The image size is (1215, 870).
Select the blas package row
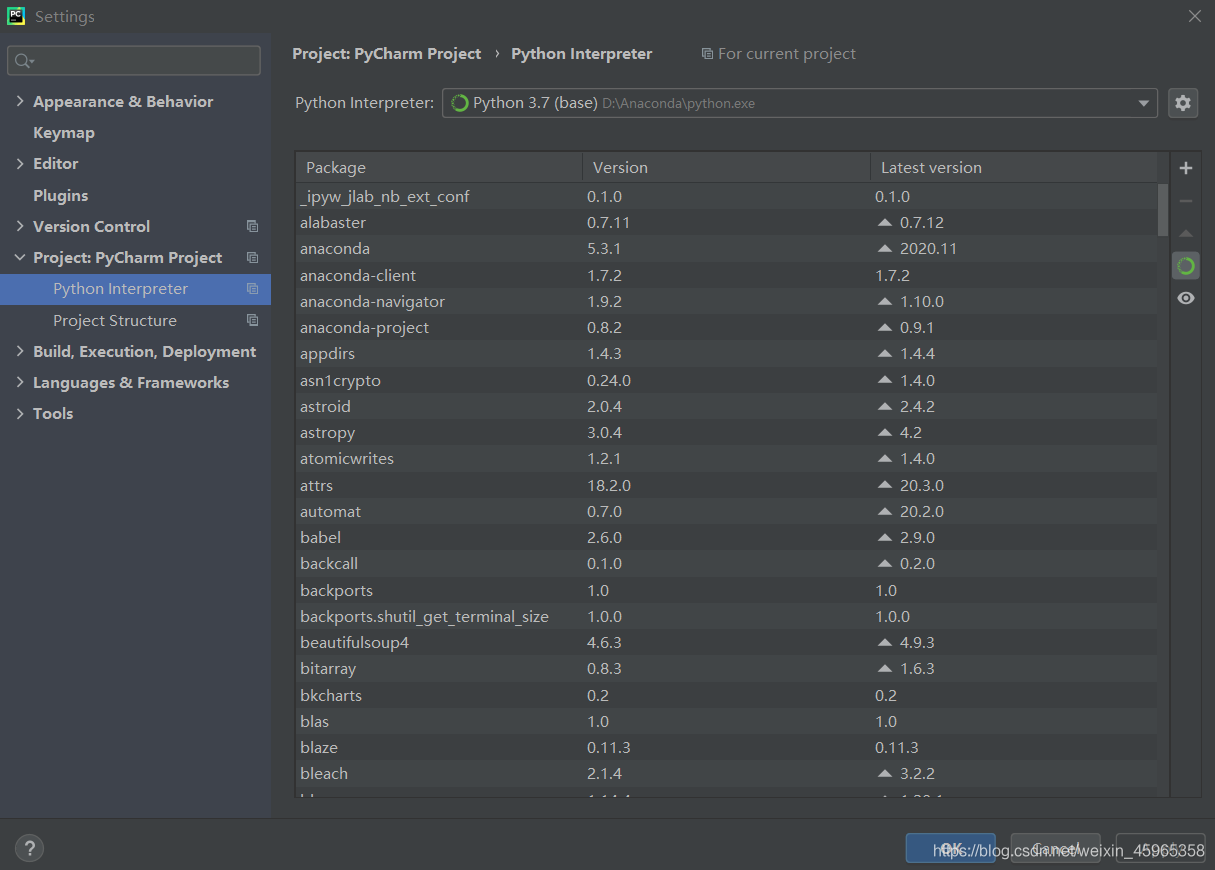pos(726,722)
